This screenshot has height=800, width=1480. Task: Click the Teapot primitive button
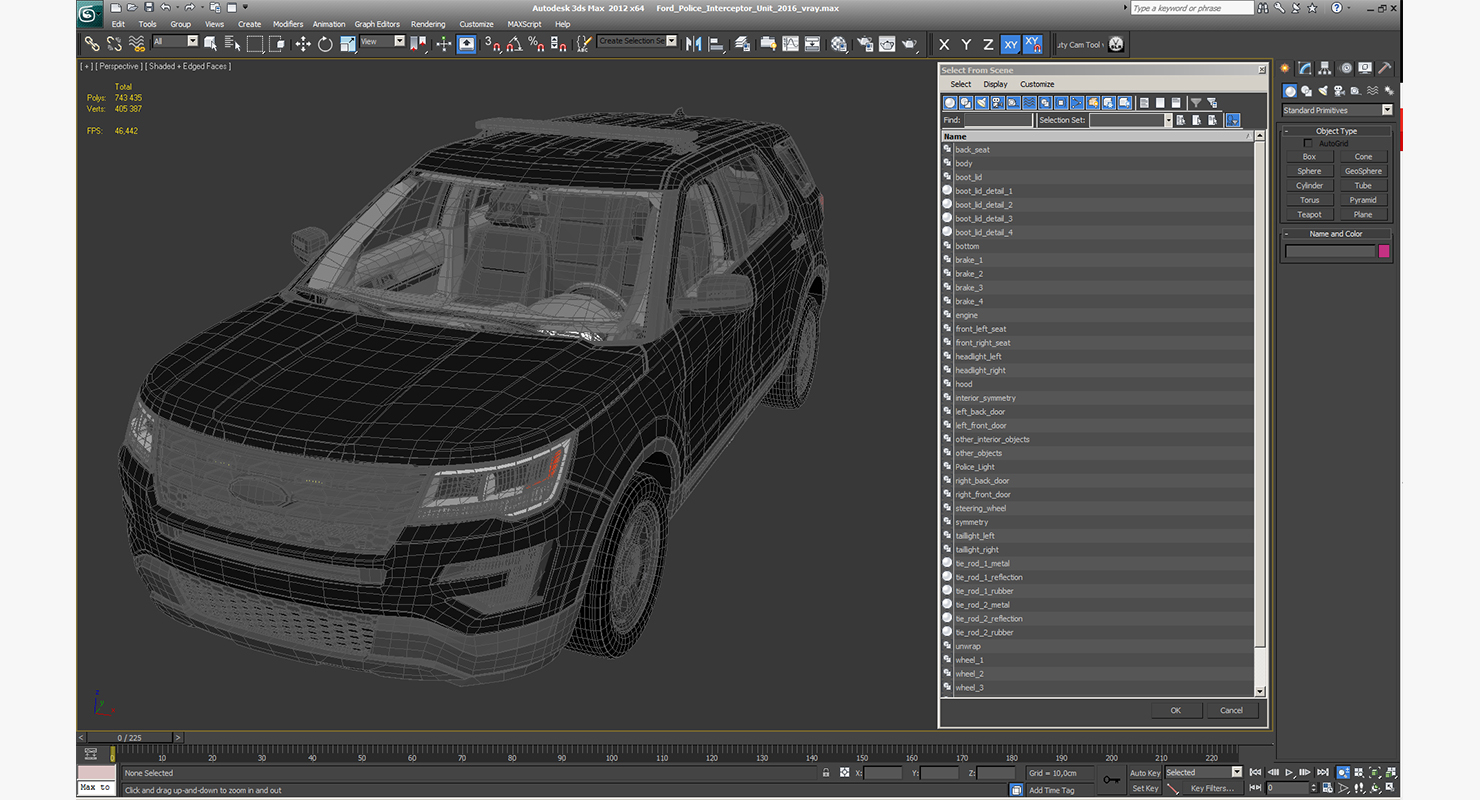click(1309, 214)
